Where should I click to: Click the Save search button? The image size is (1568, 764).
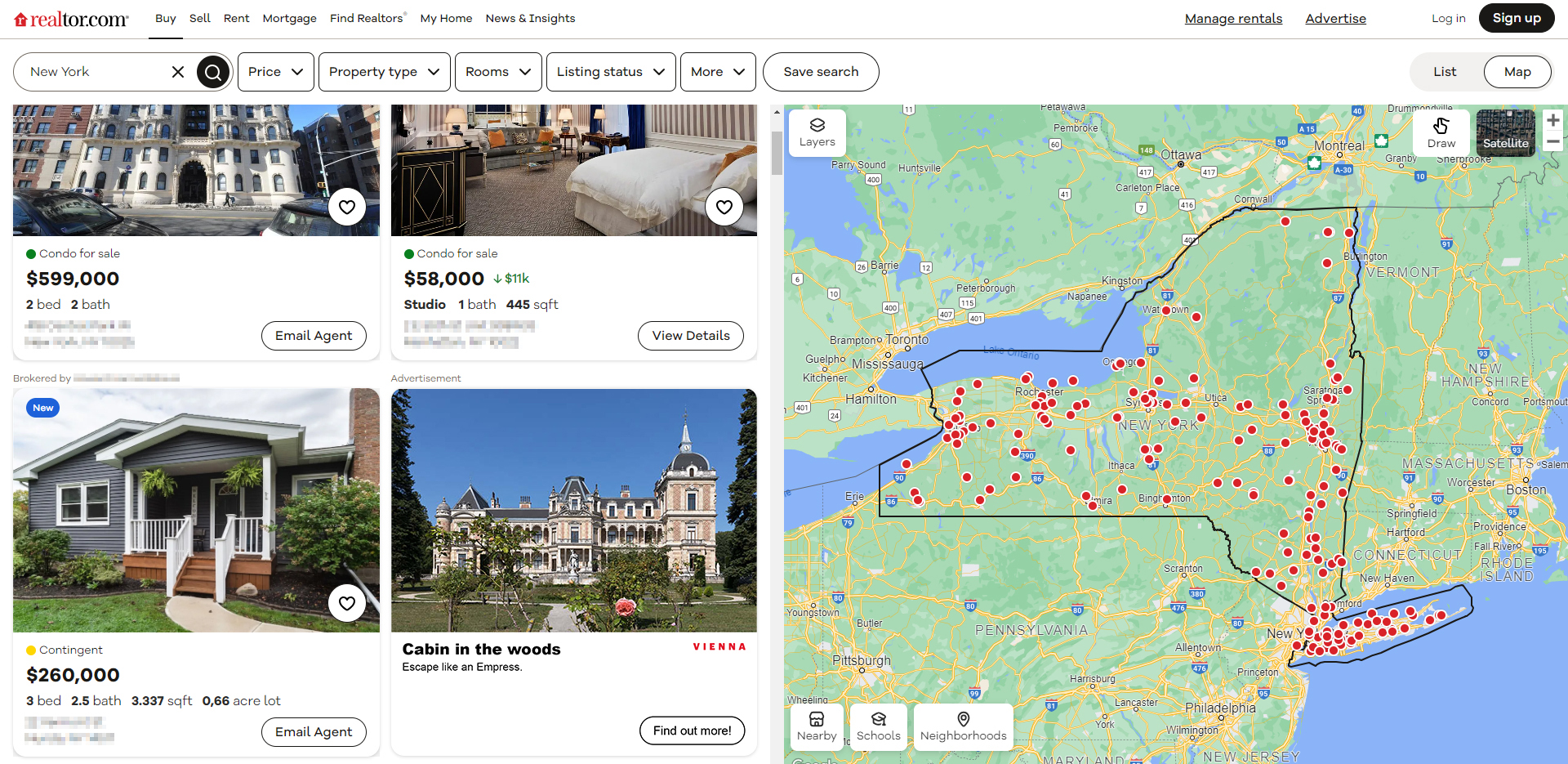(x=820, y=72)
